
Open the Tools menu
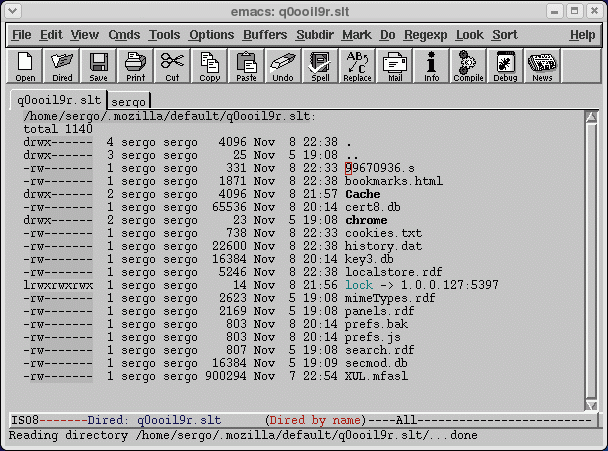[x=164, y=35]
